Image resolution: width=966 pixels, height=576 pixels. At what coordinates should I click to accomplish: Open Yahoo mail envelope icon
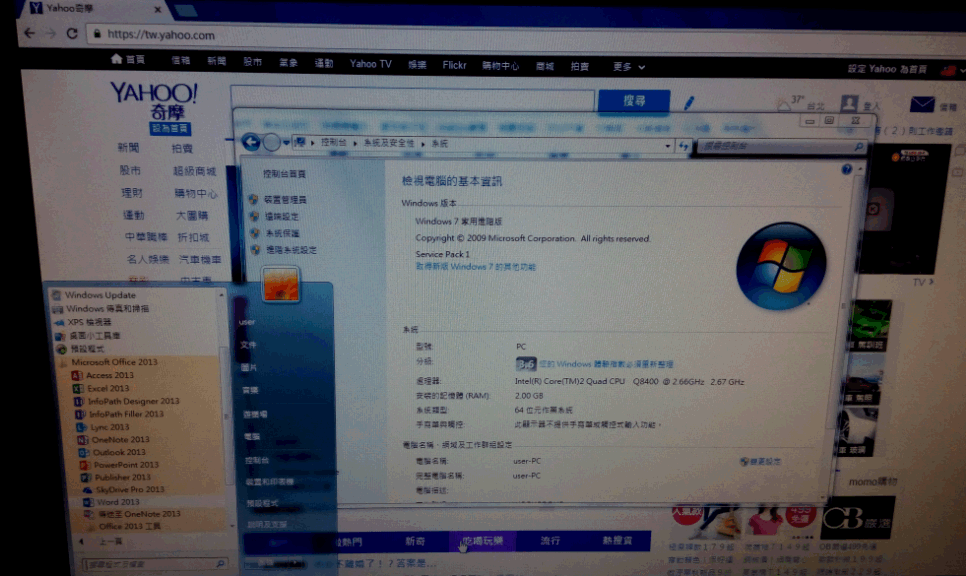(922, 105)
